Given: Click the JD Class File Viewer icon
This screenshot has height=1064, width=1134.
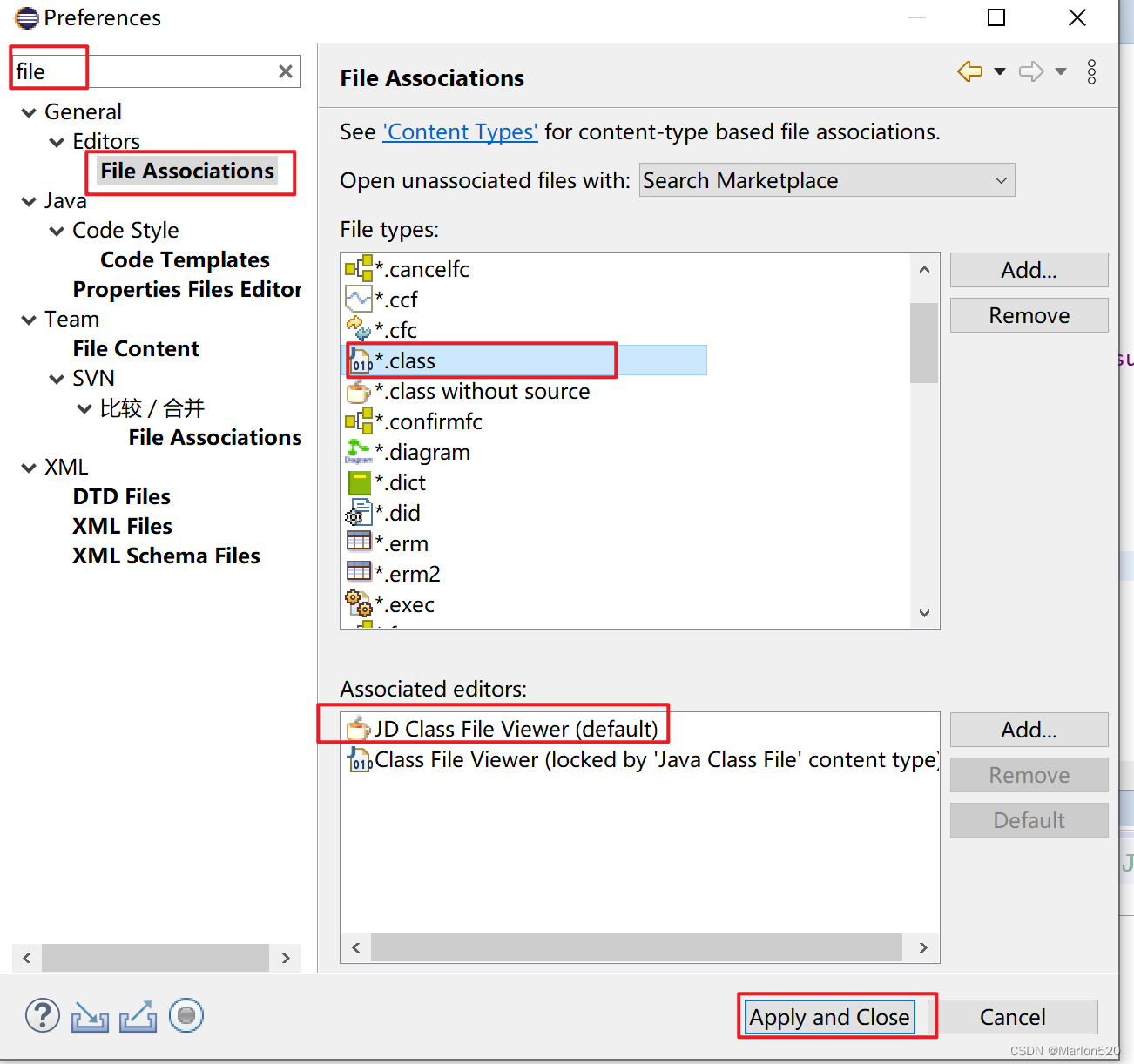Looking at the screenshot, I should tap(359, 729).
